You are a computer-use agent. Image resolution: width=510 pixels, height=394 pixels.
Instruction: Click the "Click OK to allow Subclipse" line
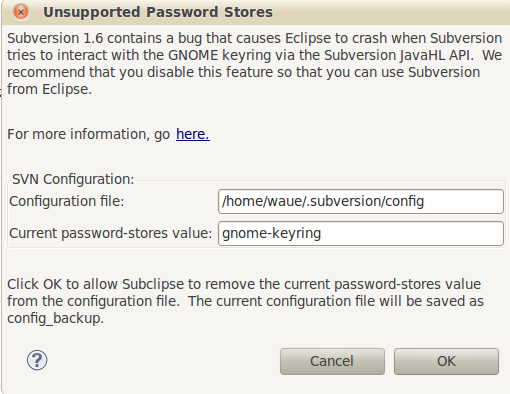click(244, 284)
